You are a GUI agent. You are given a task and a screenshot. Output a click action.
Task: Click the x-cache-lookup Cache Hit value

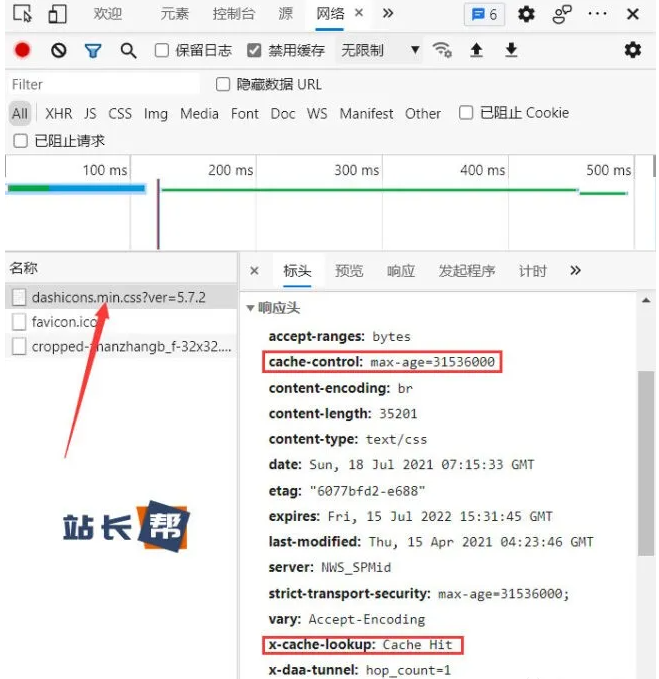pyautogui.click(x=417, y=645)
